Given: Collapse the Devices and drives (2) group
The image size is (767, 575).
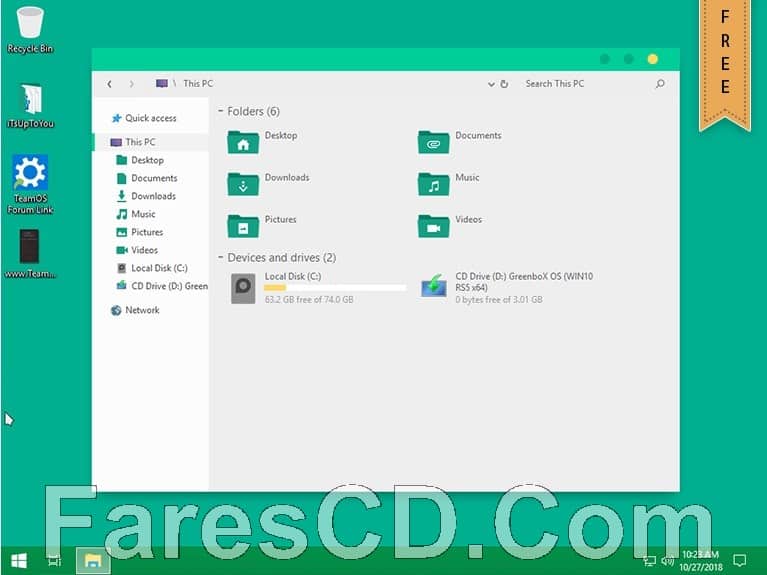Looking at the screenshot, I should (221, 257).
